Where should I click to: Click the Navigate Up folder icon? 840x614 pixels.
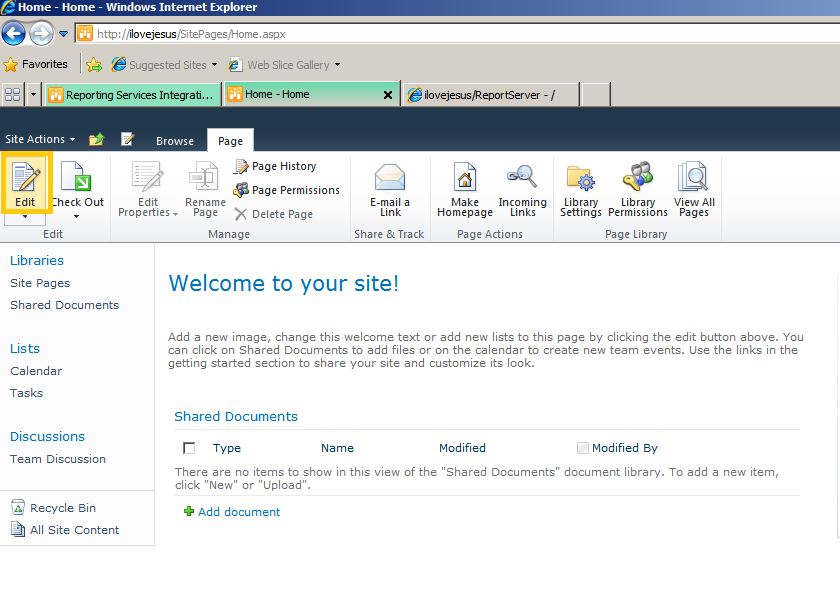[96, 140]
